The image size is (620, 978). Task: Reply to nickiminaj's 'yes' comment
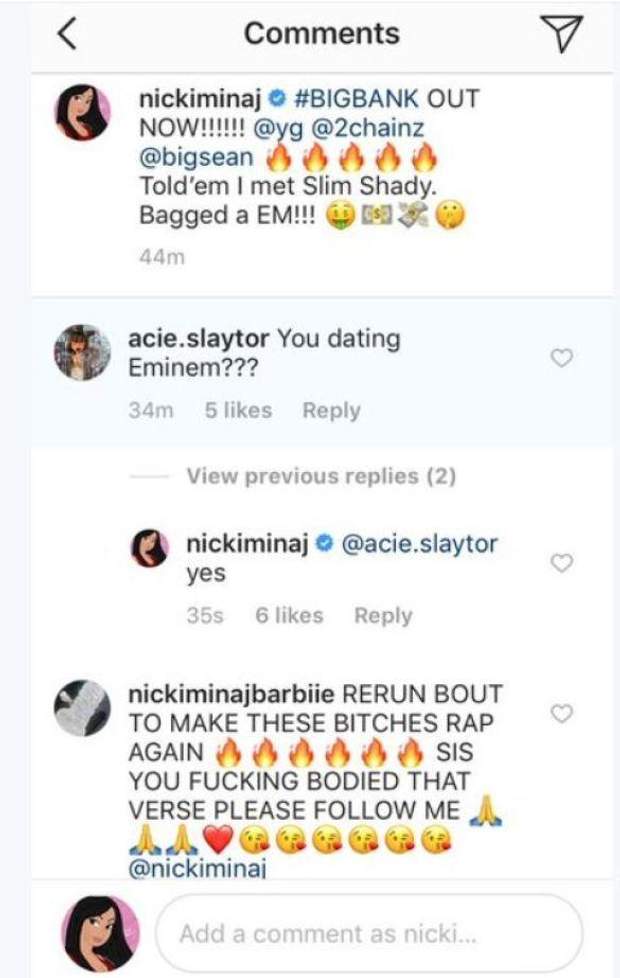coord(383,616)
